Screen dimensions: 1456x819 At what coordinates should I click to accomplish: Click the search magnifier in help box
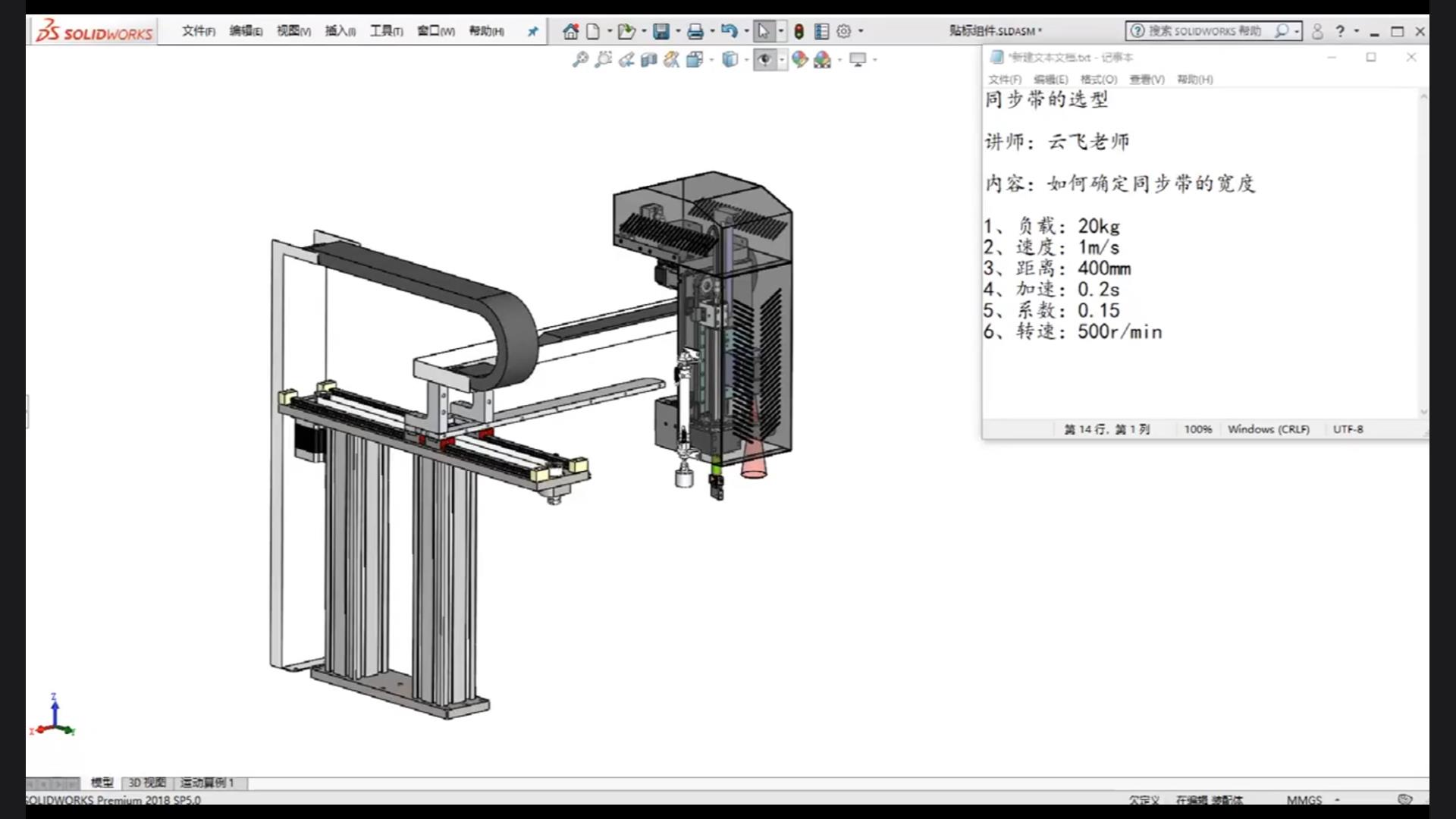pos(1282,31)
